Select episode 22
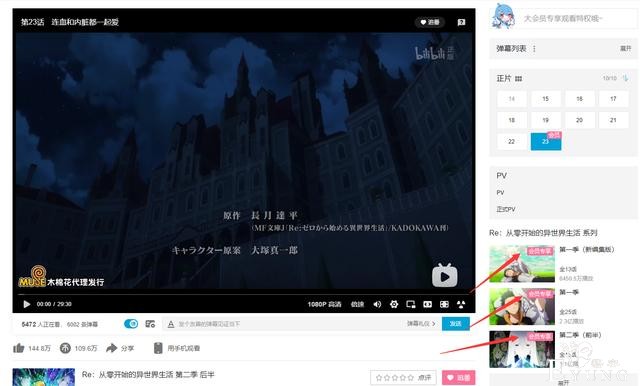Image resolution: width=640 pixels, height=386 pixels. [x=512, y=141]
